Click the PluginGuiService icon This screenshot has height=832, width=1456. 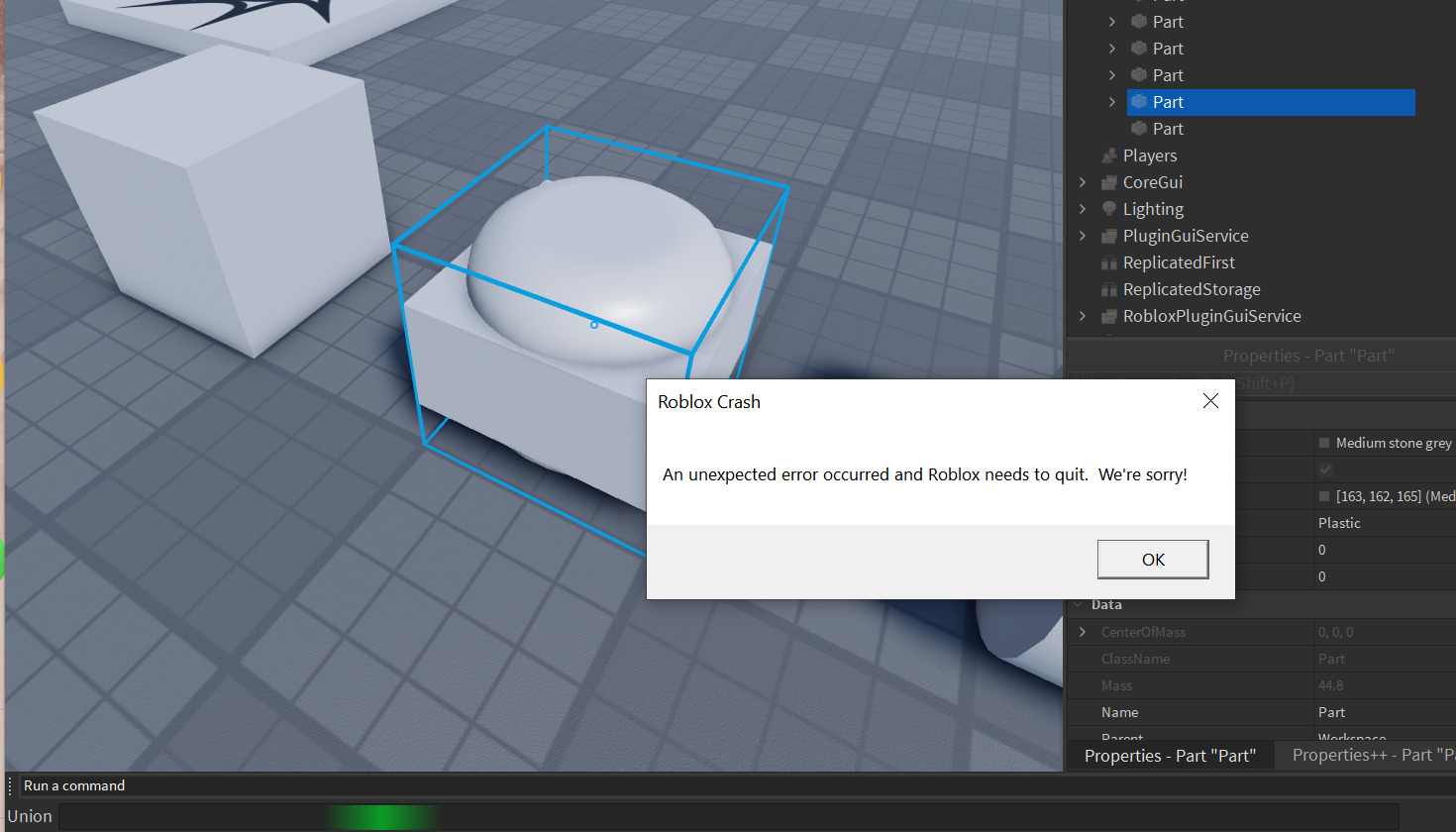pyautogui.click(x=1108, y=235)
